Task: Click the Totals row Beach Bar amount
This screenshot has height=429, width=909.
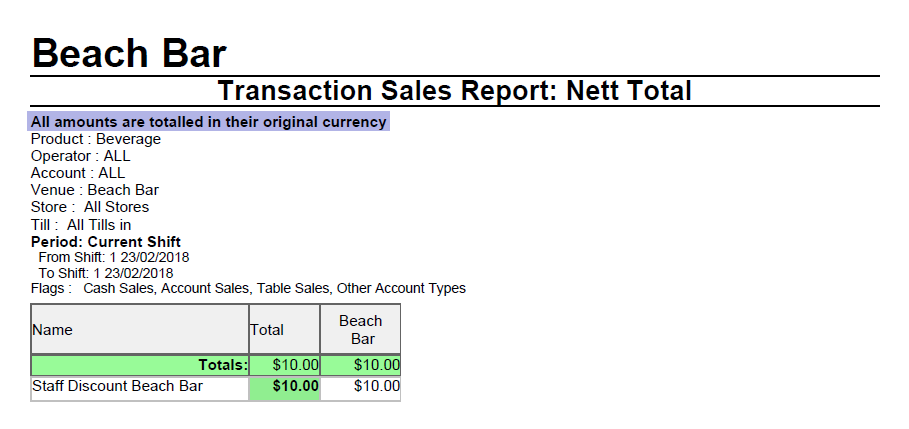Action: point(377,366)
